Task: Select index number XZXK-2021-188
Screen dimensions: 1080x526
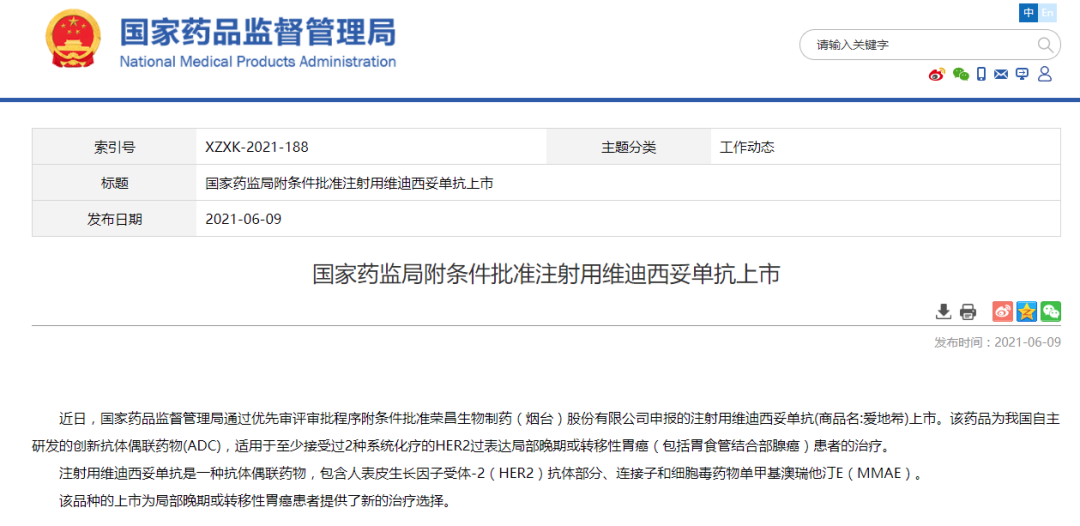Action: [257, 147]
